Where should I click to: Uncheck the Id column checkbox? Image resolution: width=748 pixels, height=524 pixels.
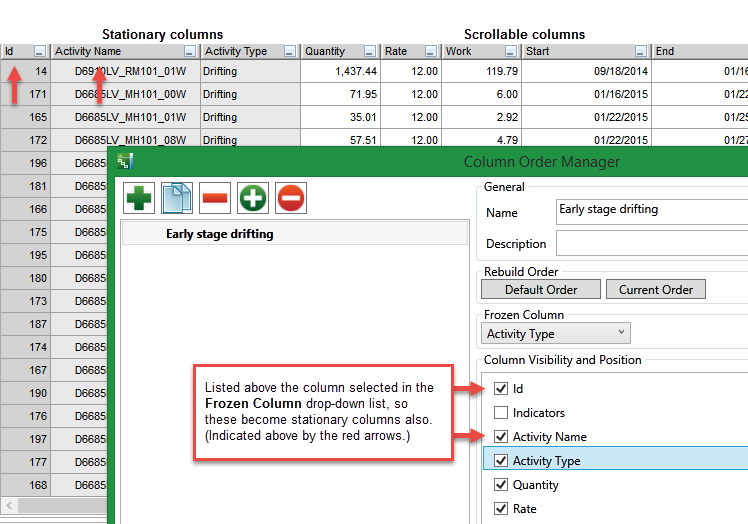click(501, 389)
